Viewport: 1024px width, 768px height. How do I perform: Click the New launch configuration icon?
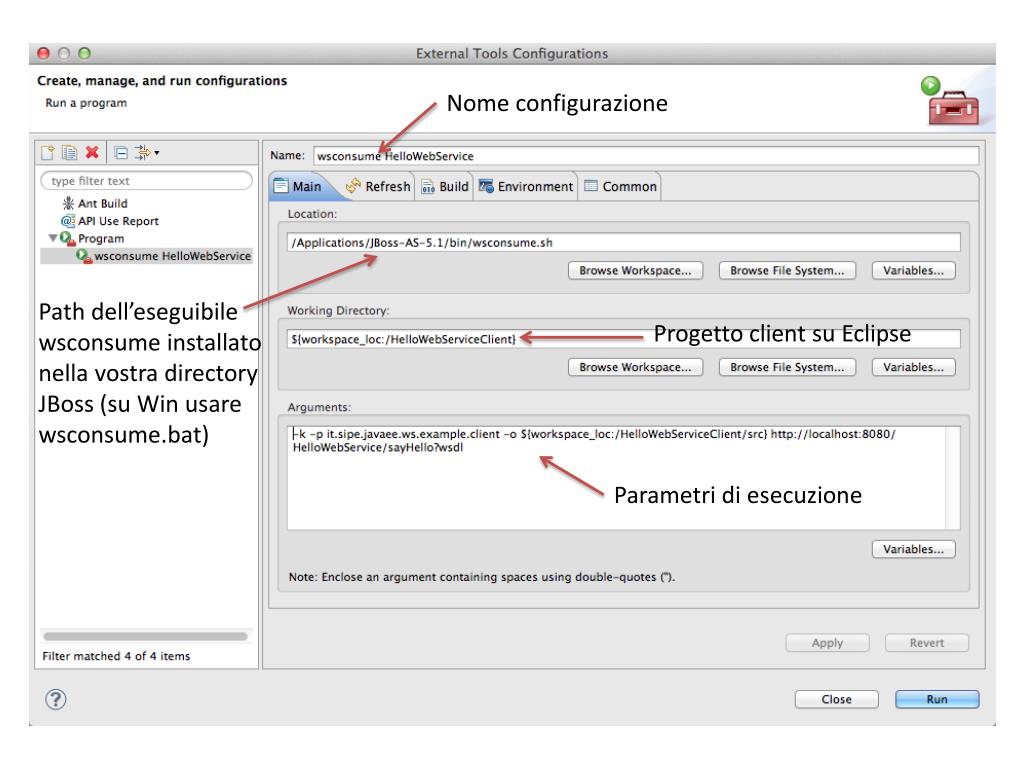point(48,153)
